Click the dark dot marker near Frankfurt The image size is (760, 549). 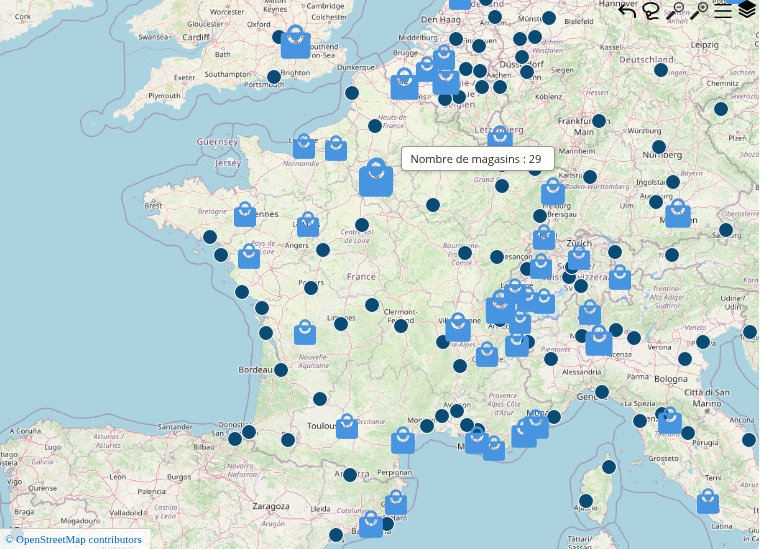(599, 121)
